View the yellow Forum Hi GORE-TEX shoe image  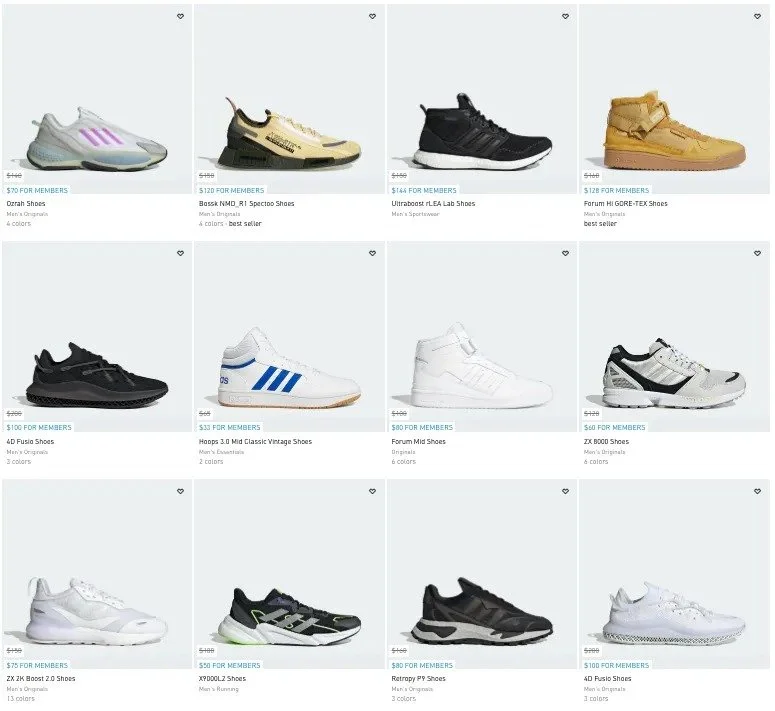674,130
